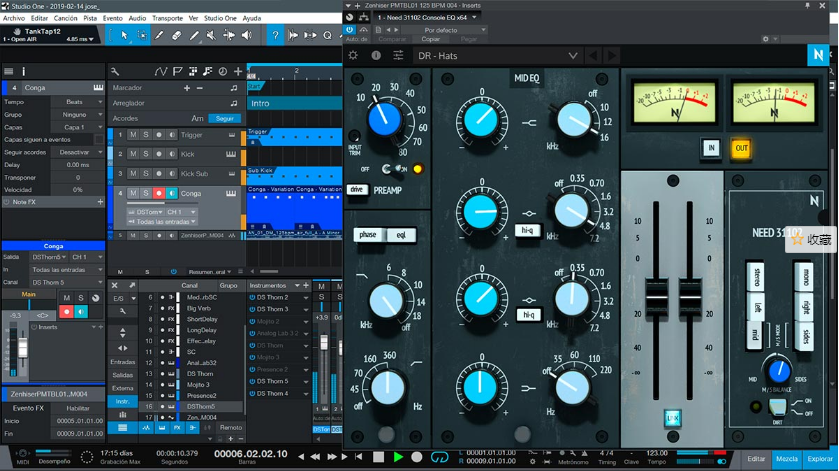Open the Tempo Beats dropdown

pyautogui.click(x=77, y=102)
